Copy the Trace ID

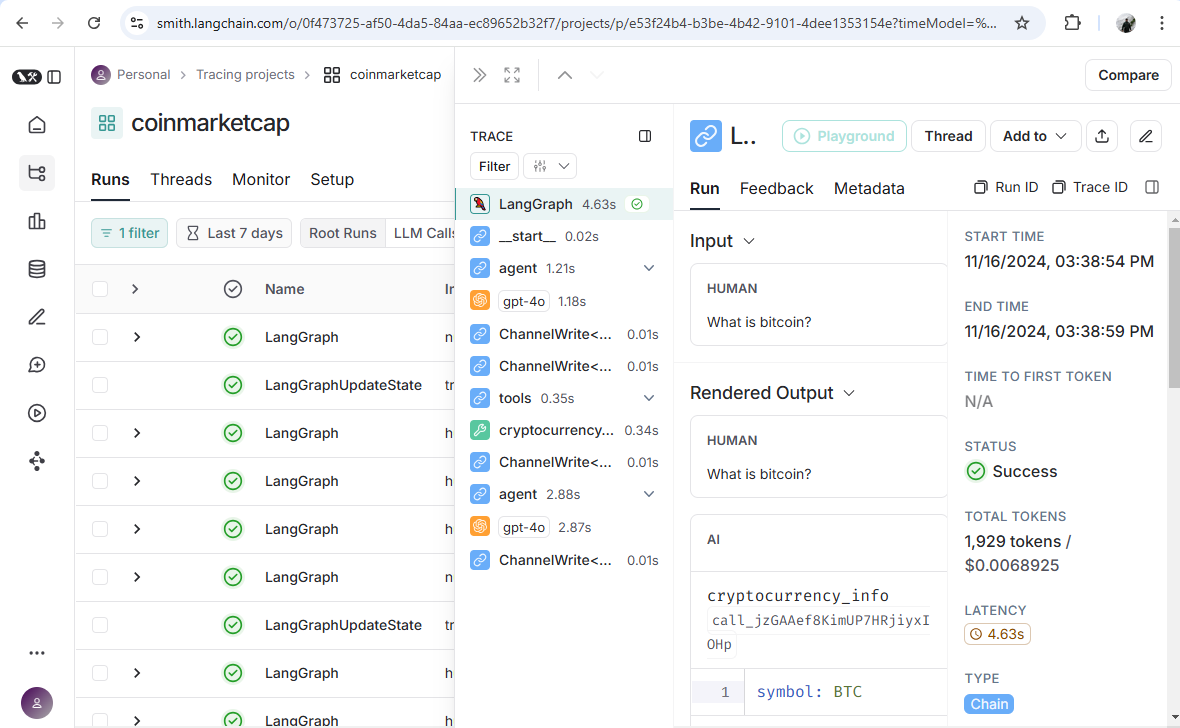tap(1090, 187)
